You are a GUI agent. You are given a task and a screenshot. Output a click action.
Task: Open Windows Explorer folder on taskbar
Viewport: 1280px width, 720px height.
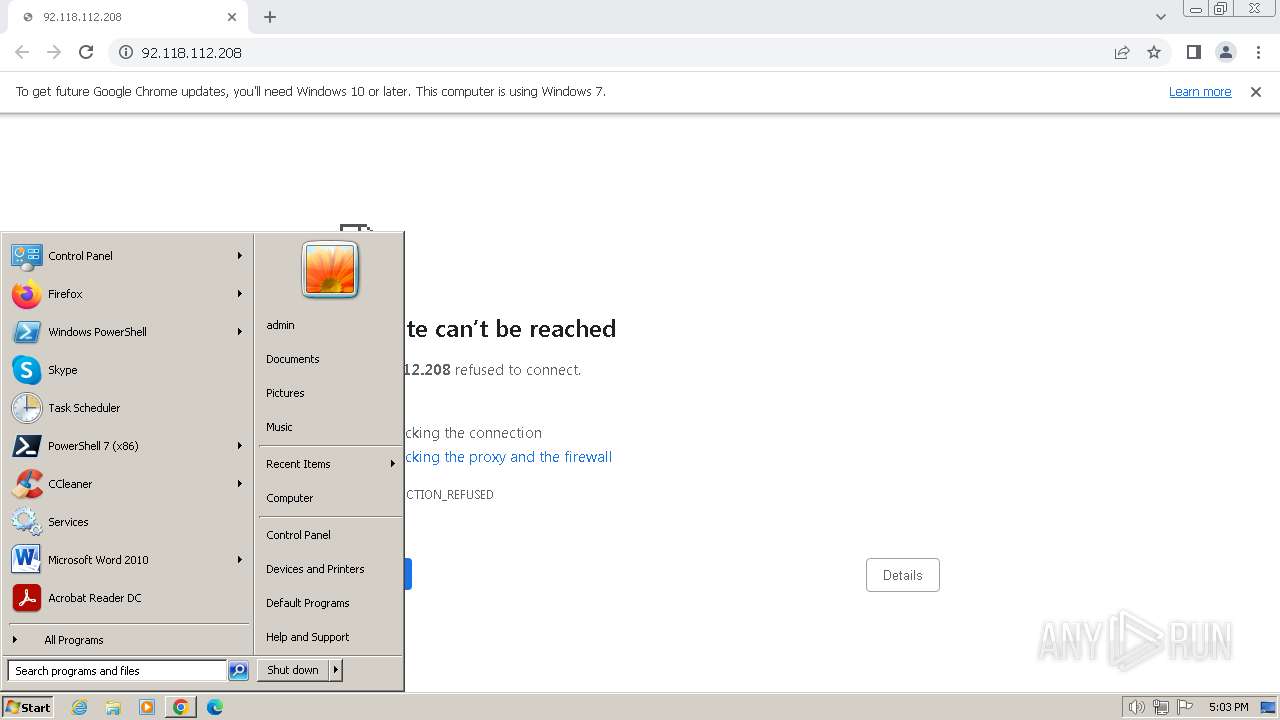pos(113,707)
